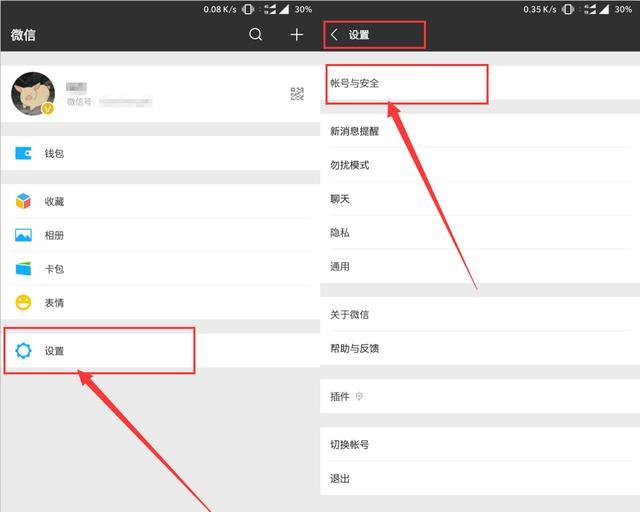Open 勿扰模式 settings
The height and width of the screenshot is (512, 640).
[x=480, y=165]
